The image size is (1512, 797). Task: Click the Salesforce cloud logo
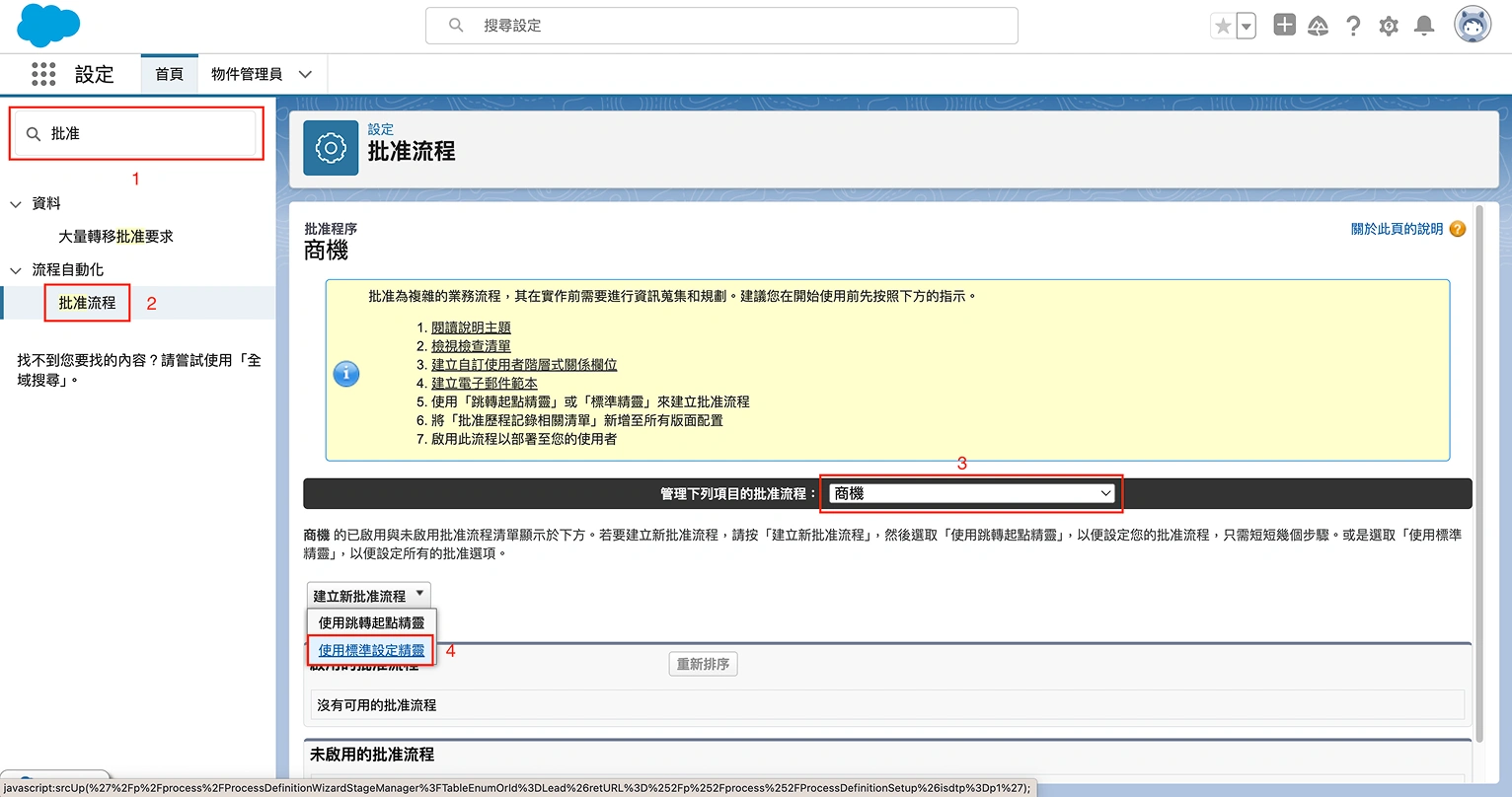pos(48,26)
